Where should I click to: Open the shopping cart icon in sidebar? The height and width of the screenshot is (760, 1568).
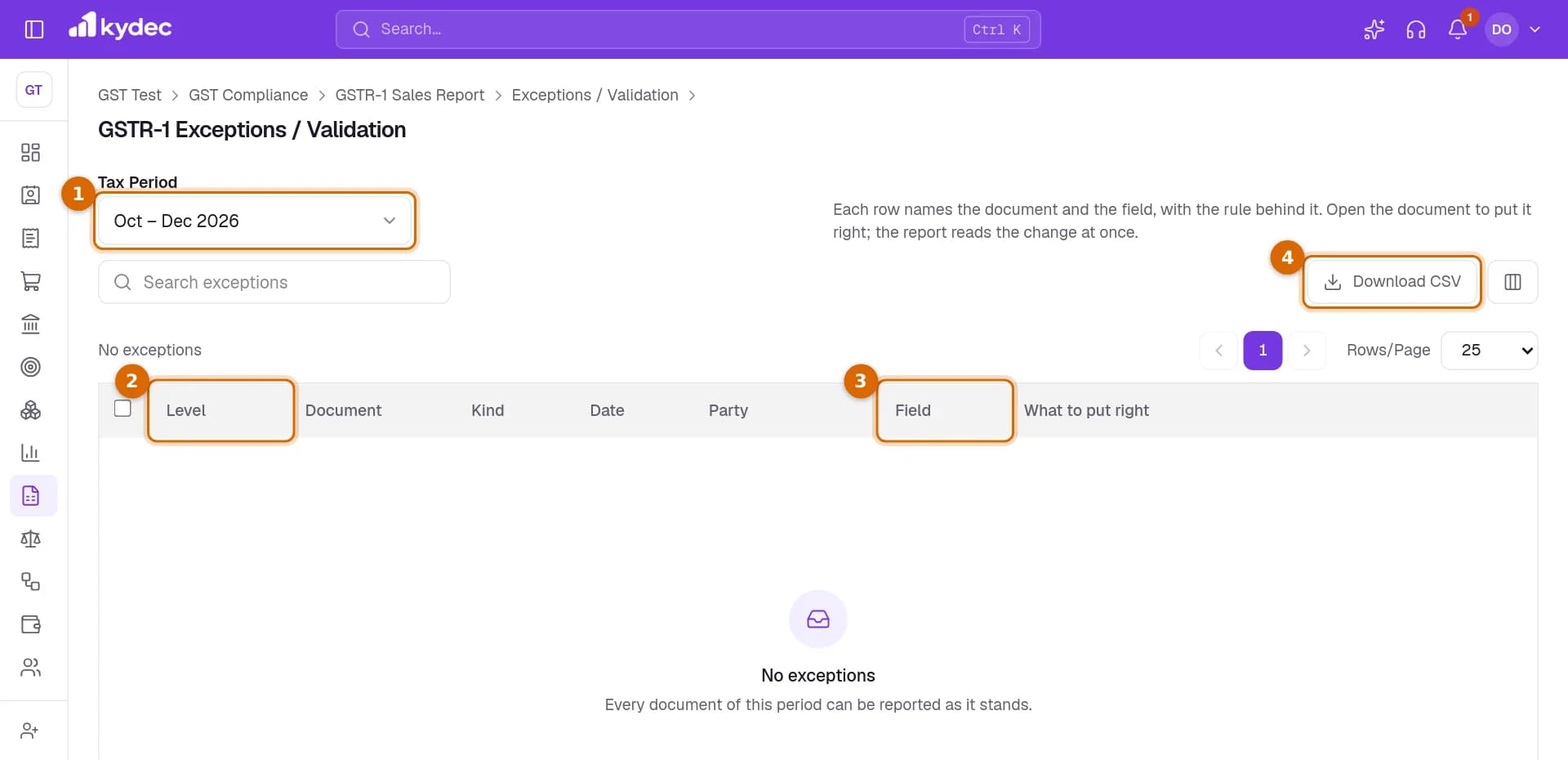(31, 281)
